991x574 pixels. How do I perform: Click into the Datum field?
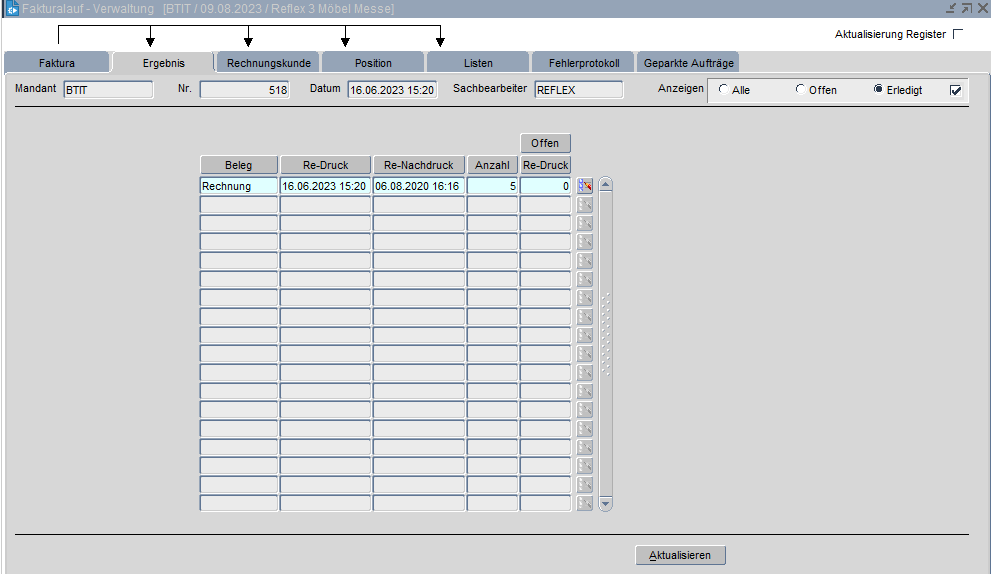[x=392, y=90]
